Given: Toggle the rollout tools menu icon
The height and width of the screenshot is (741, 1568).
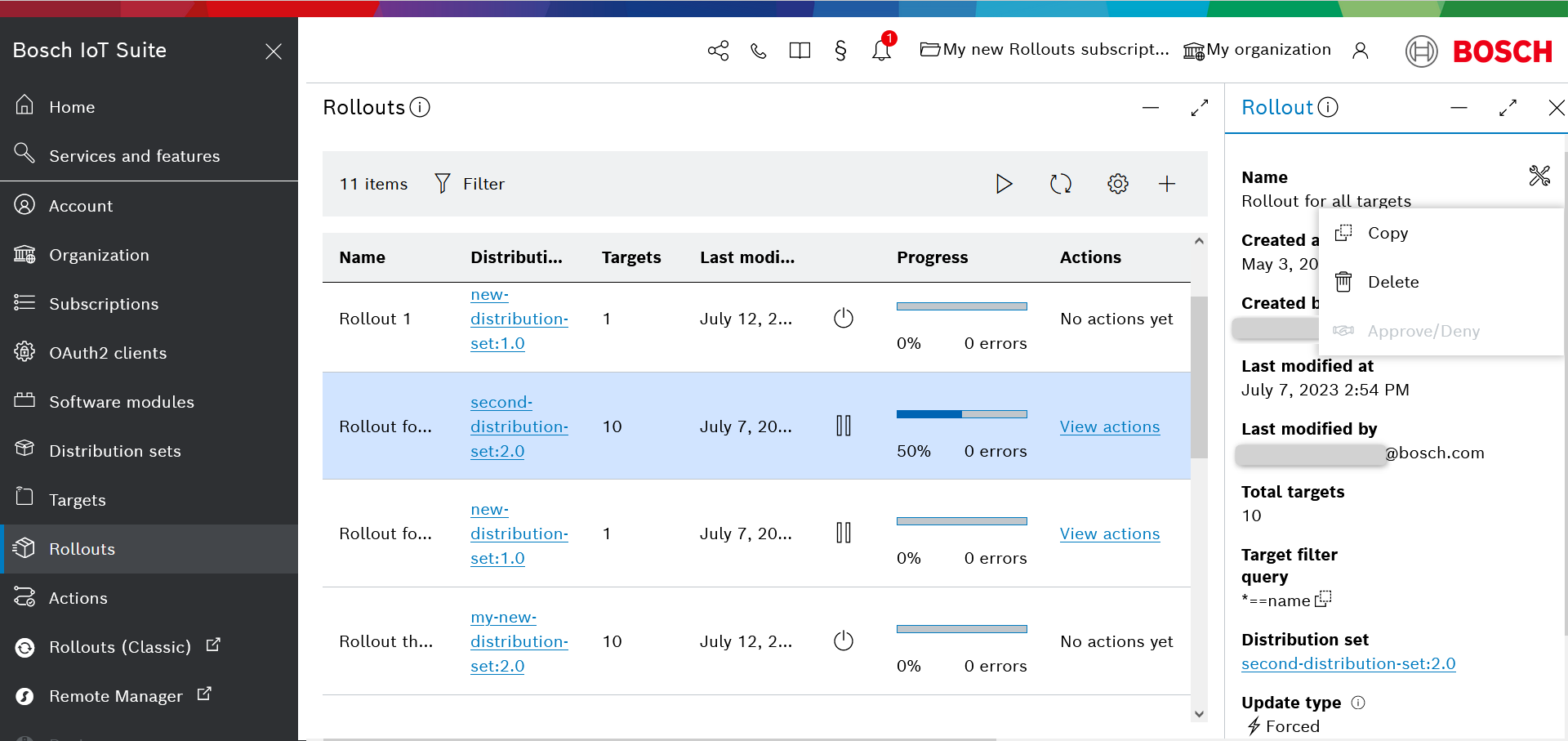Looking at the screenshot, I should (1539, 176).
